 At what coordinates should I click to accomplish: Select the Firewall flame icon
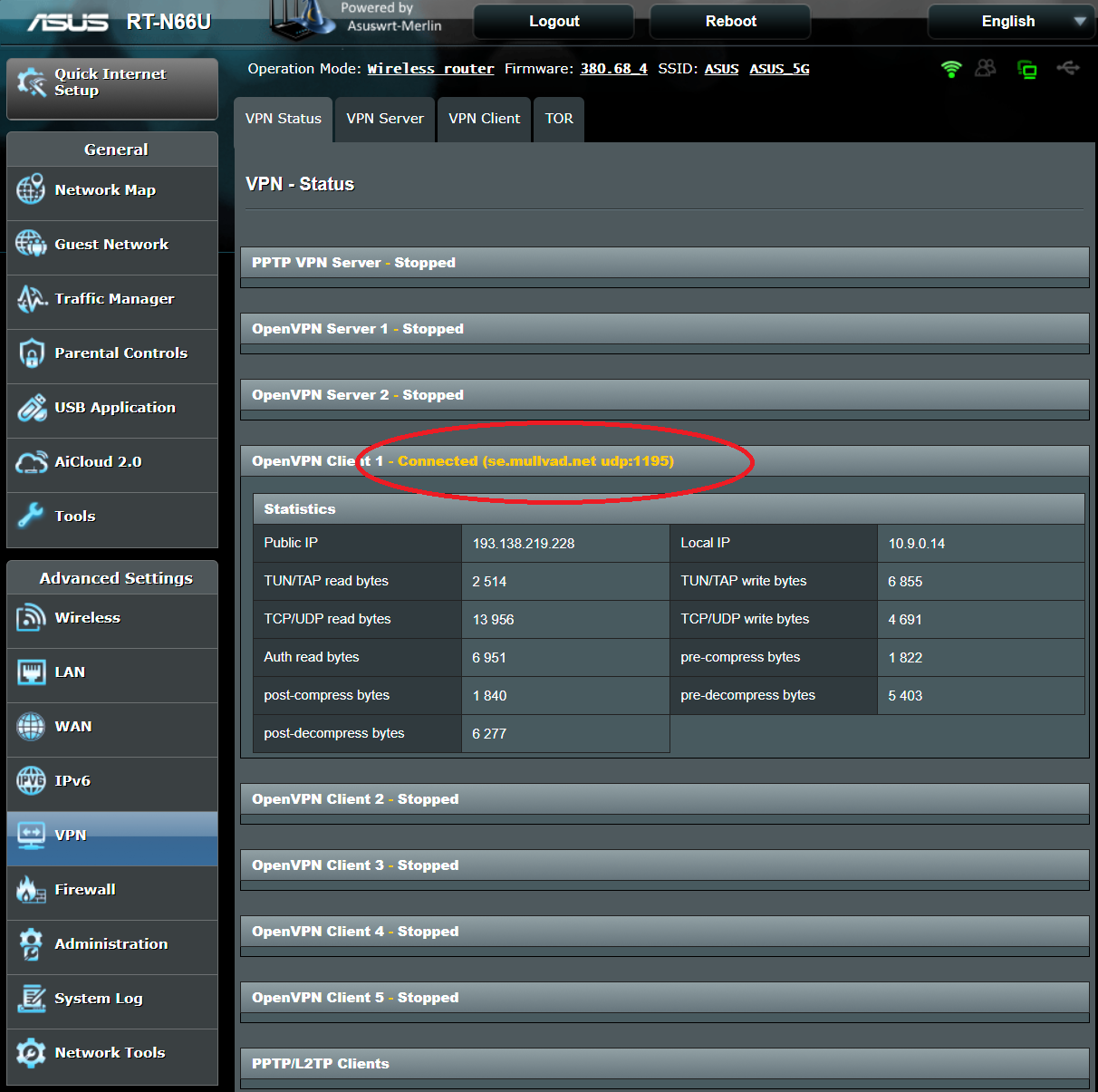click(31, 890)
